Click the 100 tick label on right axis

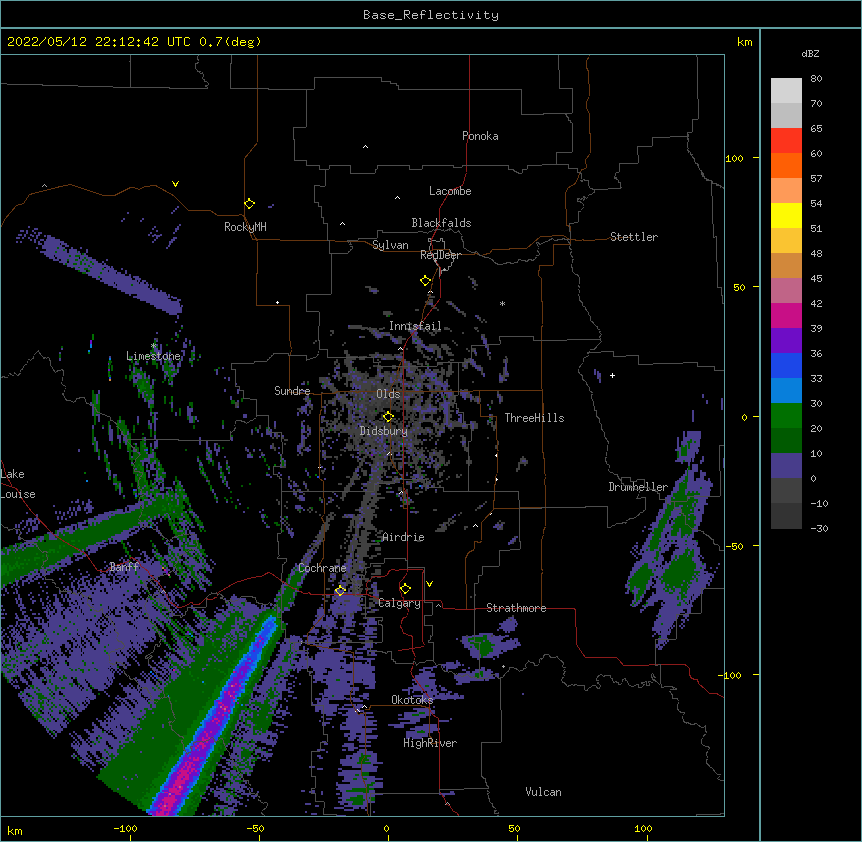(x=734, y=158)
